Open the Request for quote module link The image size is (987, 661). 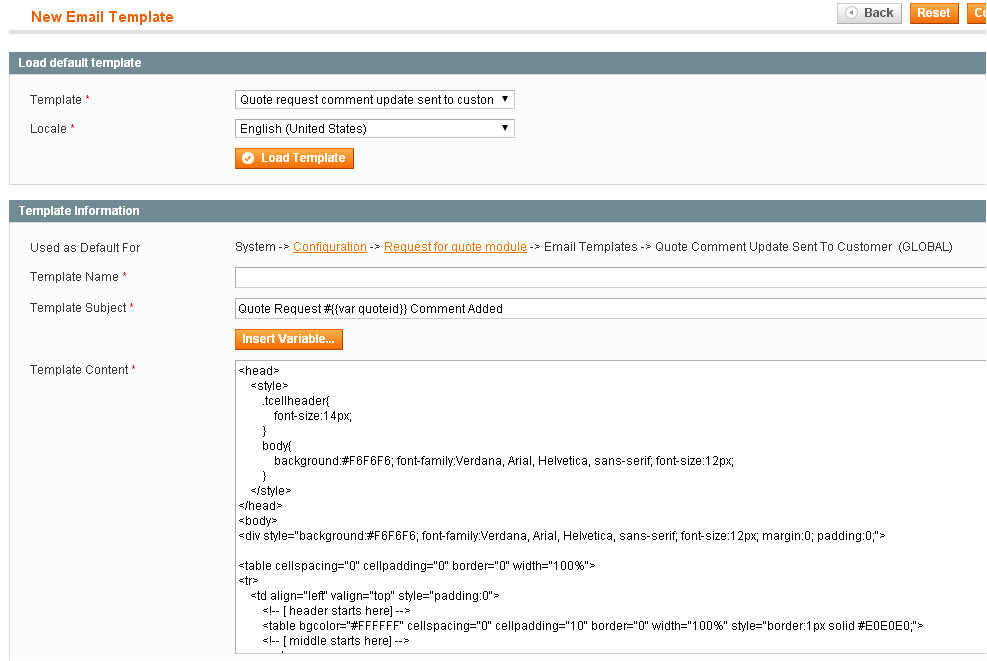point(455,247)
